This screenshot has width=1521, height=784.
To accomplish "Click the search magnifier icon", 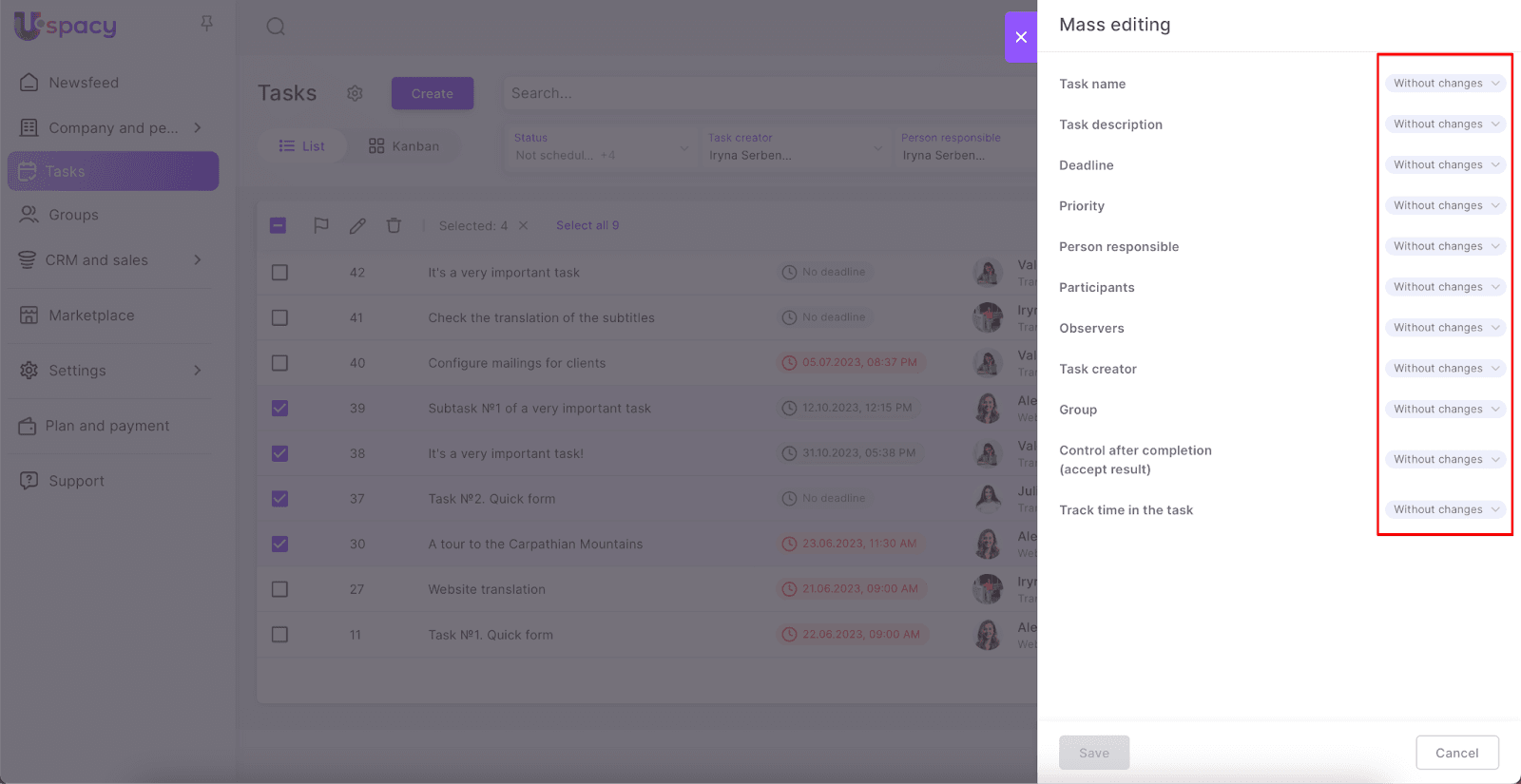I will pyautogui.click(x=276, y=27).
